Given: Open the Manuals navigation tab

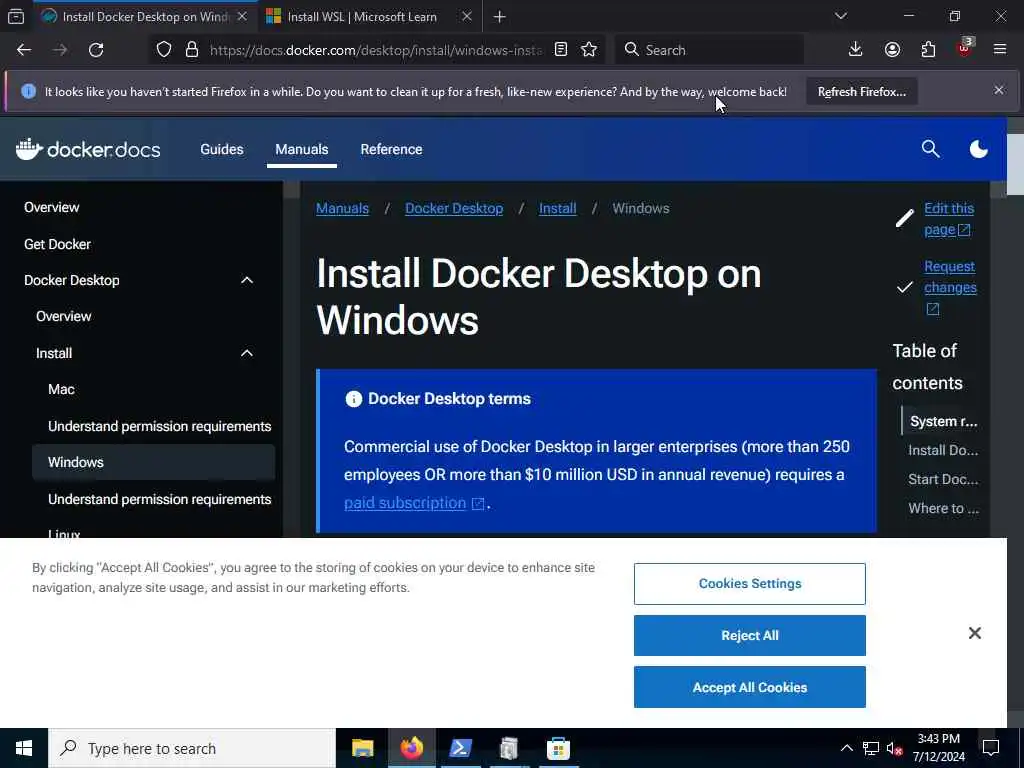Looking at the screenshot, I should pos(302,150).
